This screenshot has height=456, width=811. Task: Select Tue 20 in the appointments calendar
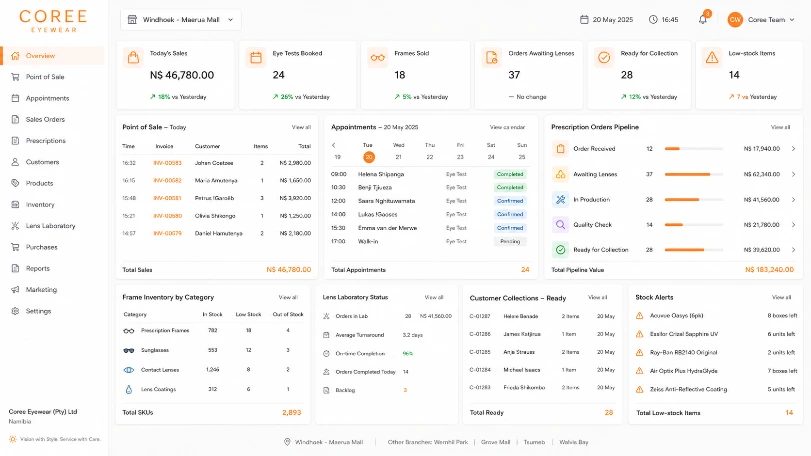tap(368, 157)
